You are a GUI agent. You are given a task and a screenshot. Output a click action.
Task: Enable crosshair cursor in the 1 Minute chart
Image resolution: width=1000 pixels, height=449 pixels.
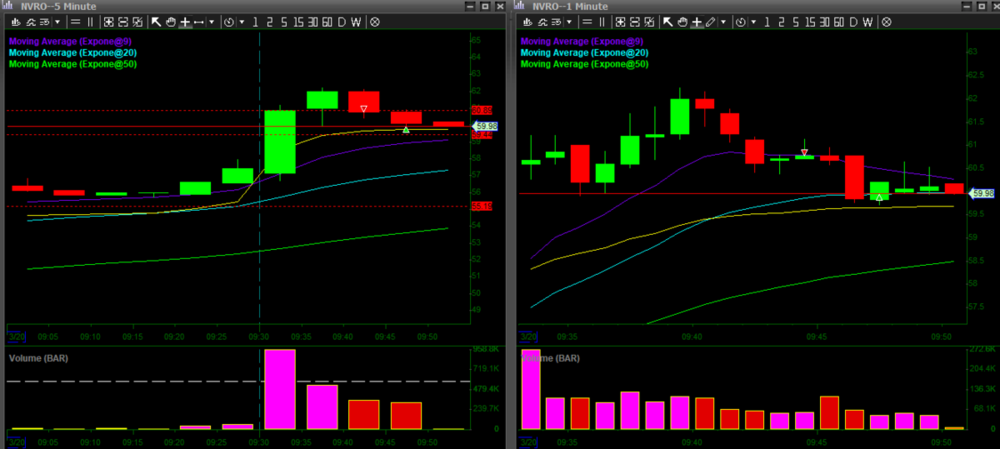(x=697, y=21)
